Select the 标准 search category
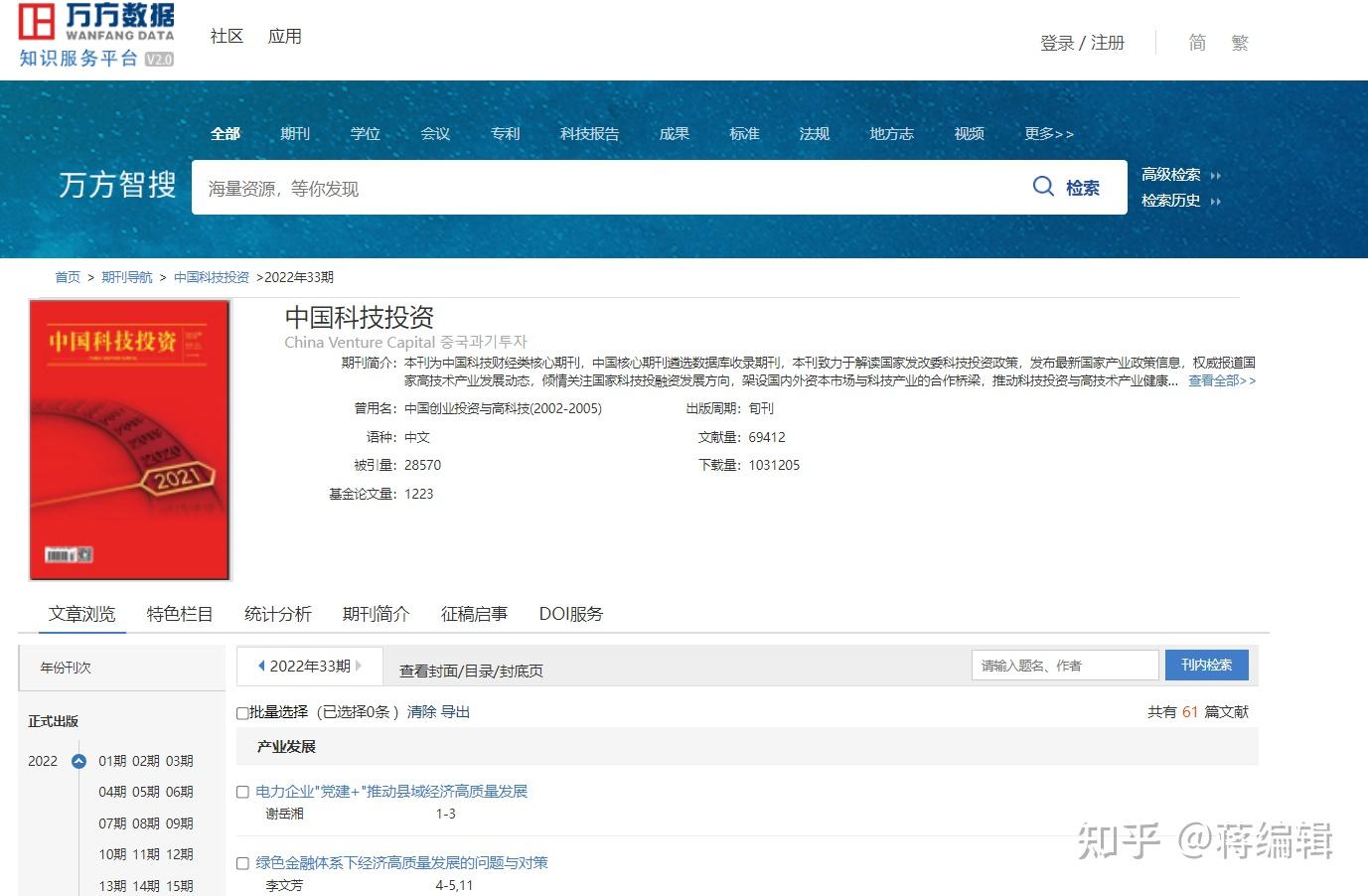Image resolution: width=1368 pixels, height=896 pixels. coord(744,133)
